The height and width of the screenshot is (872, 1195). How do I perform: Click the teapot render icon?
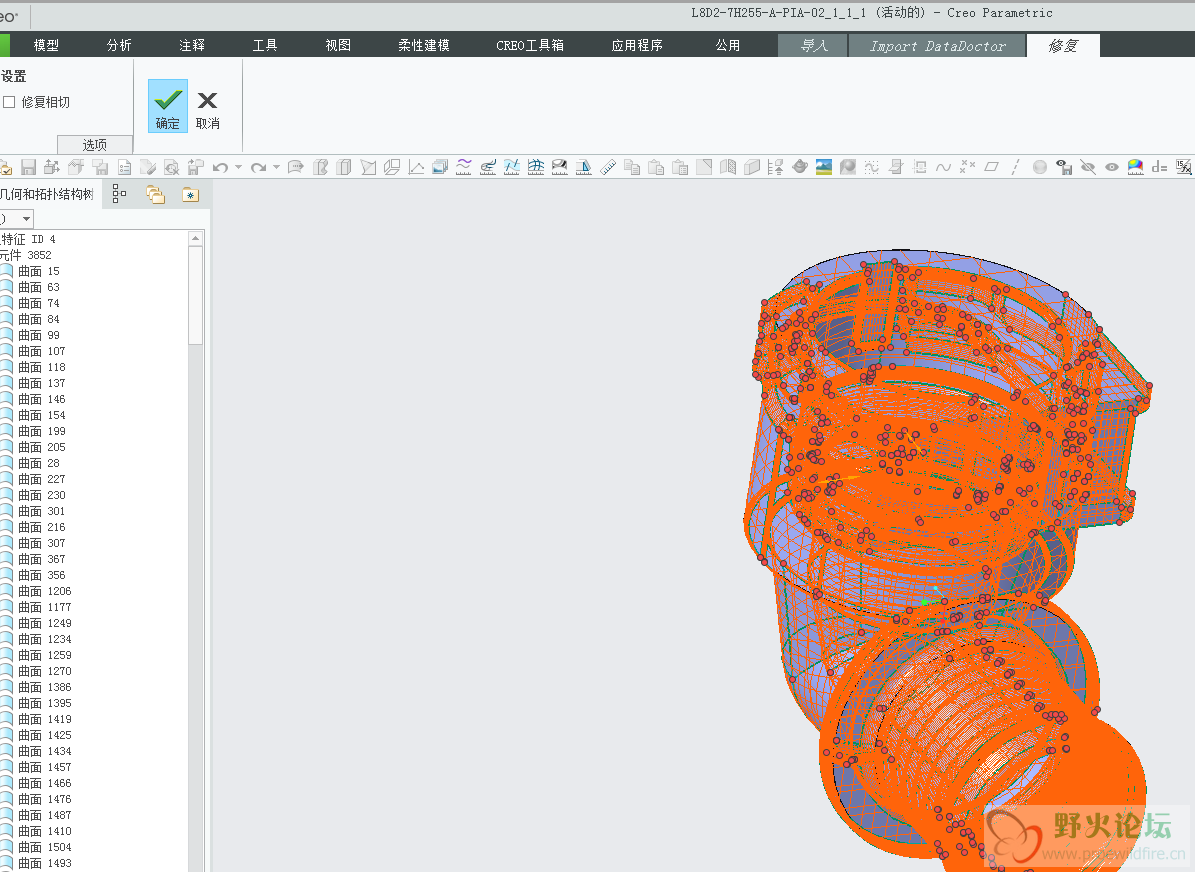point(800,167)
